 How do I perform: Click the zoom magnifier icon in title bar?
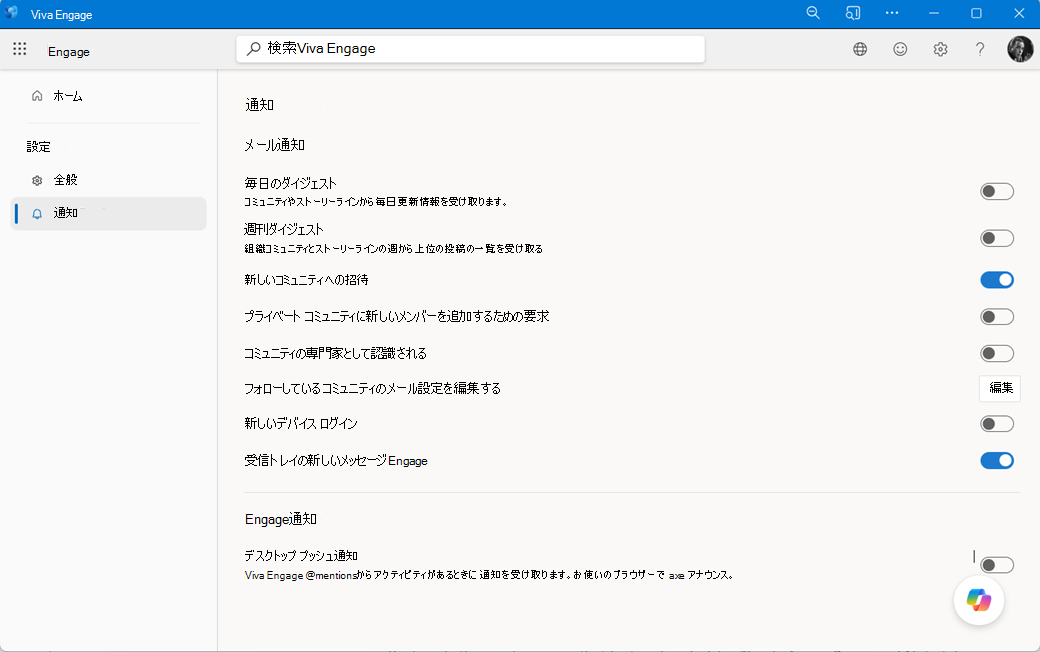click(x=813, y=13)
